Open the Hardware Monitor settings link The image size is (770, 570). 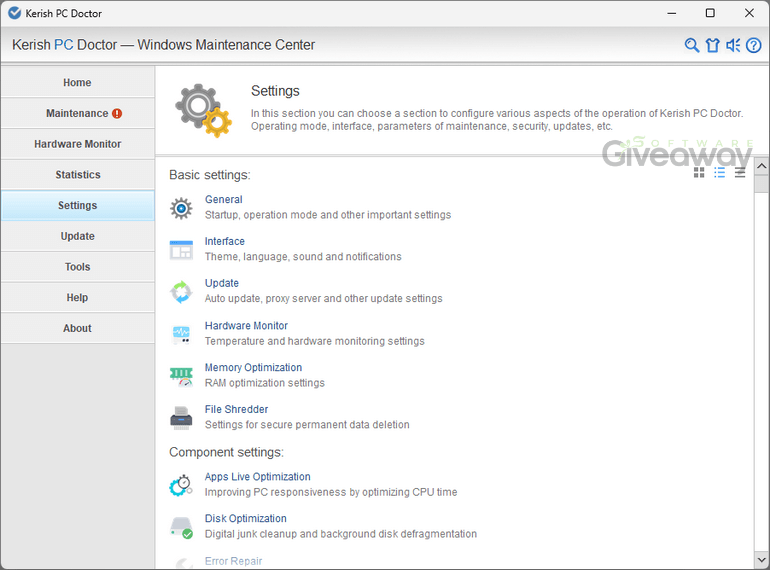(246, 326)
